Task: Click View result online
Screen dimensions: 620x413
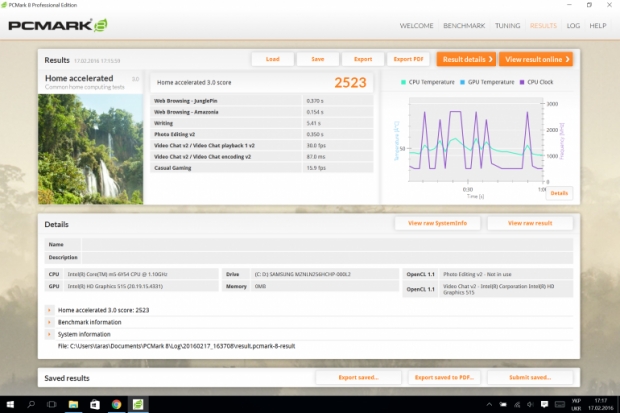Action: point(536,59)
